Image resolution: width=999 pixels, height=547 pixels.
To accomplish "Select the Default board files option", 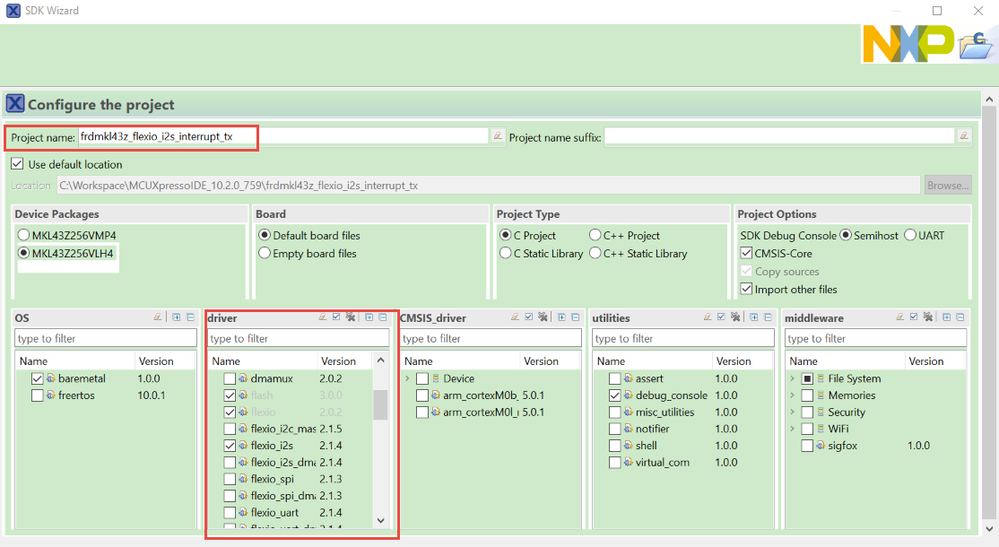I will [x=264, y=235].
